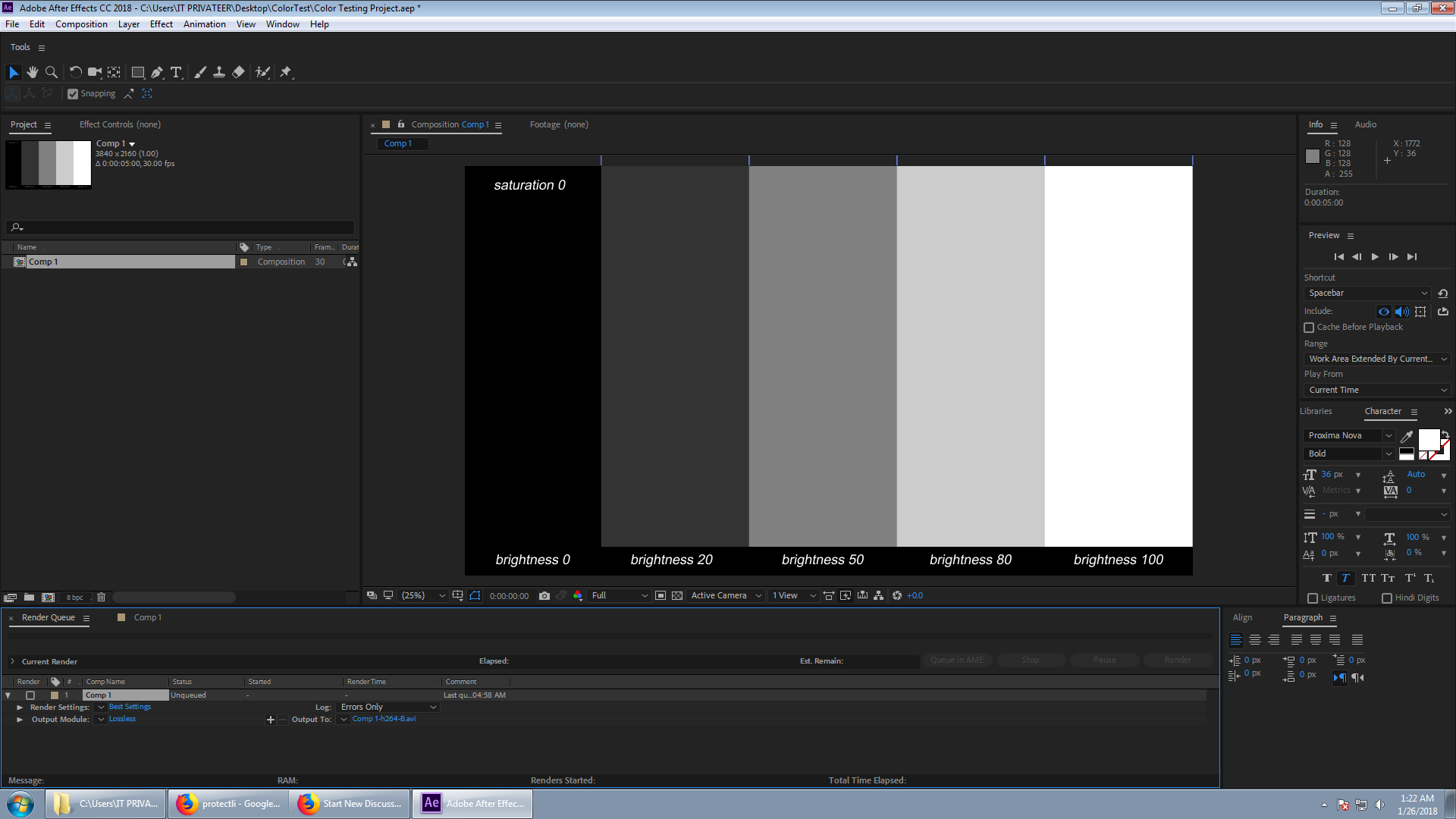1456x819 pixels.
Task: Select the Comp 1 tab in viewer
Action: tap(398, 142)
